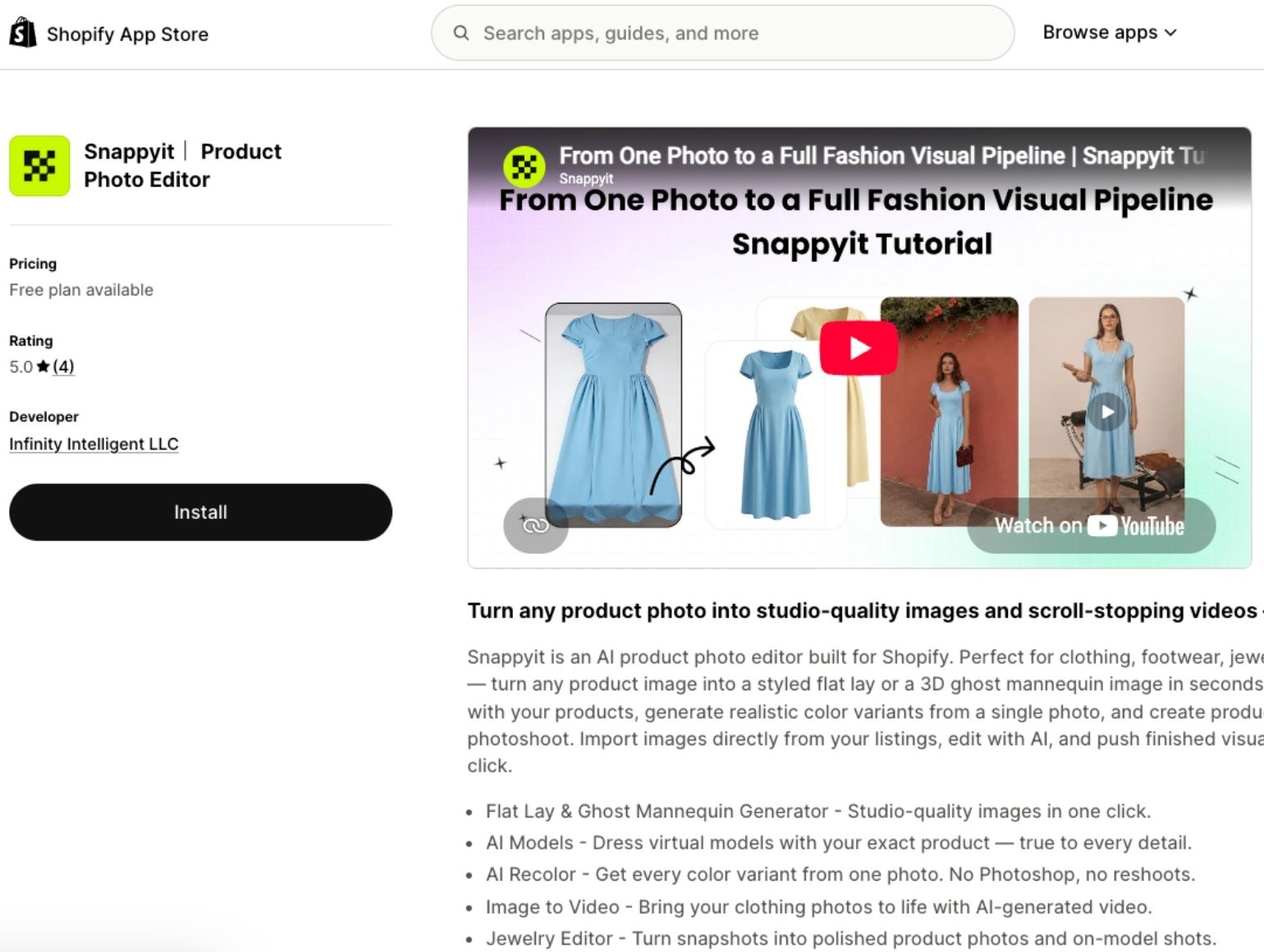Open the video title link on YouTube
This screenshot has height=952, width=1264.
[x=883, y=156]
